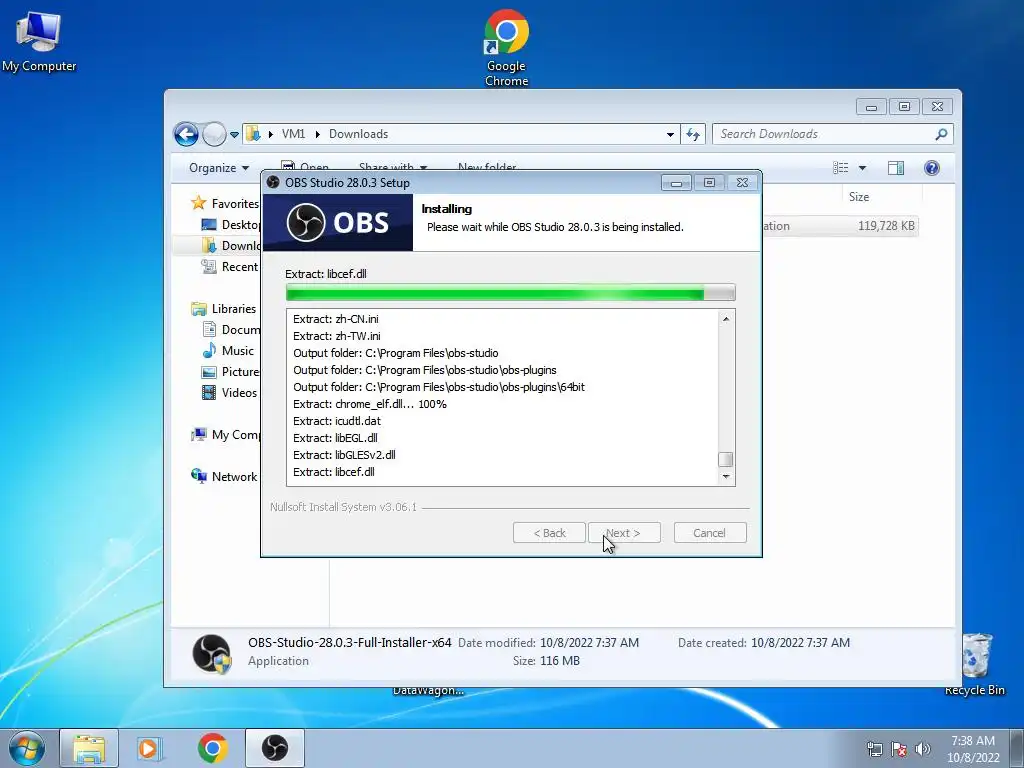
Task: Open recent pages dropdown in Explorer
Action: [x=234, y=135]
